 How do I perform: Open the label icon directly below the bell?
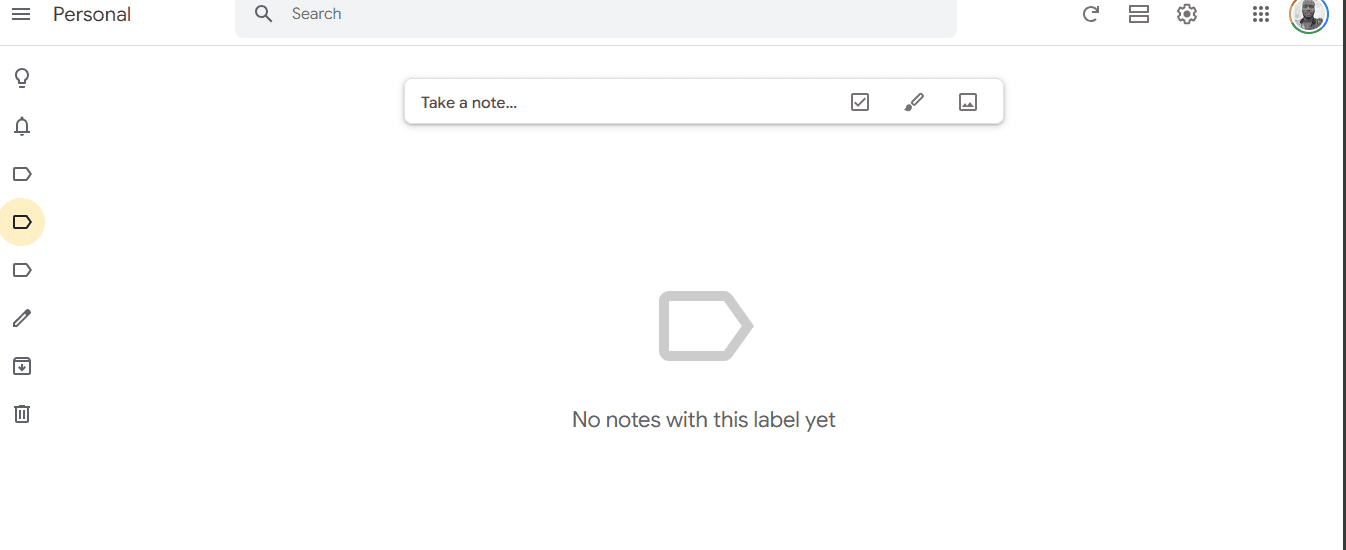coord(22,174)
